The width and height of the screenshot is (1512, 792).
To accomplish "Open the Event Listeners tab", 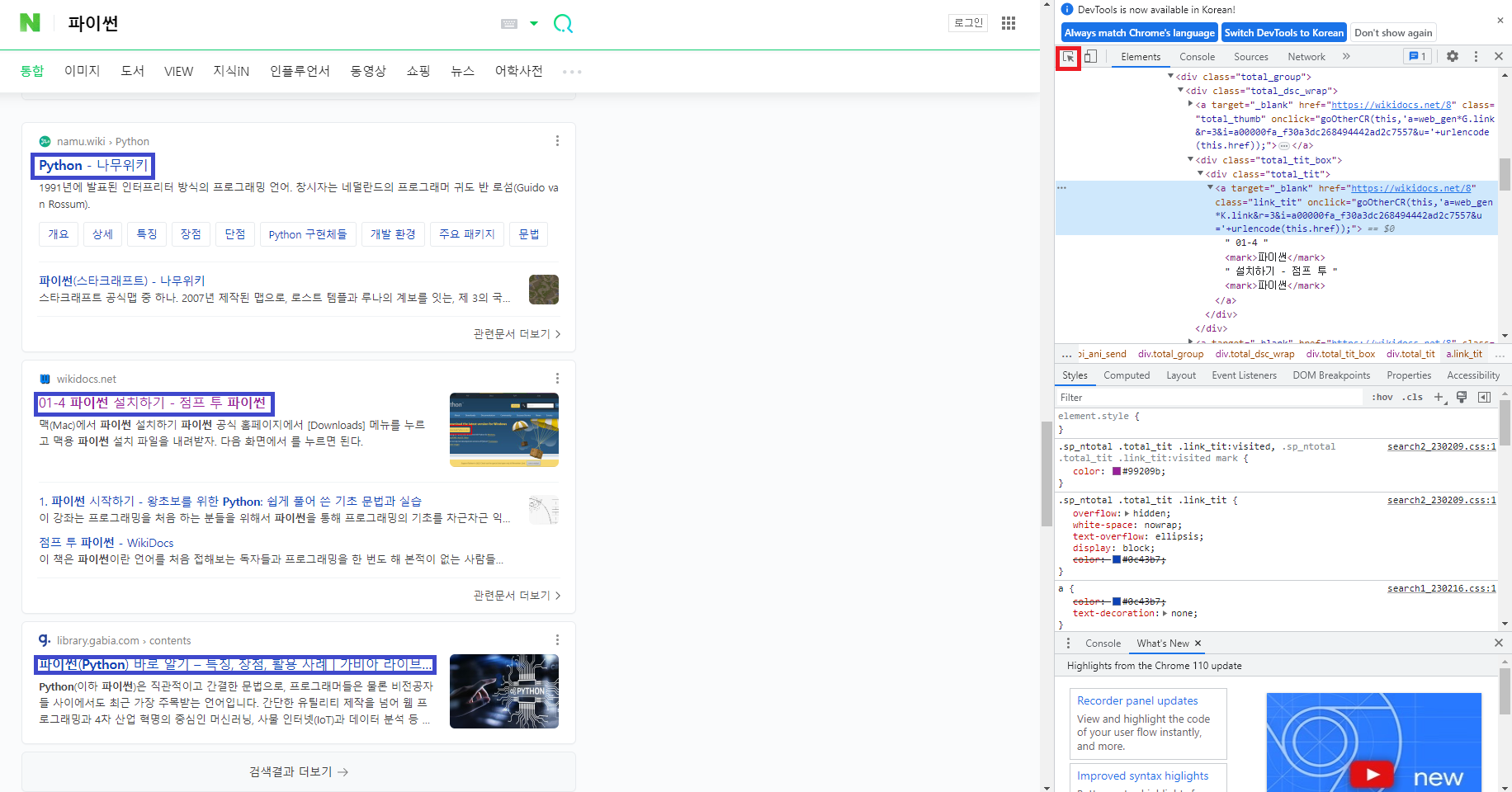I will (1244, 375).
